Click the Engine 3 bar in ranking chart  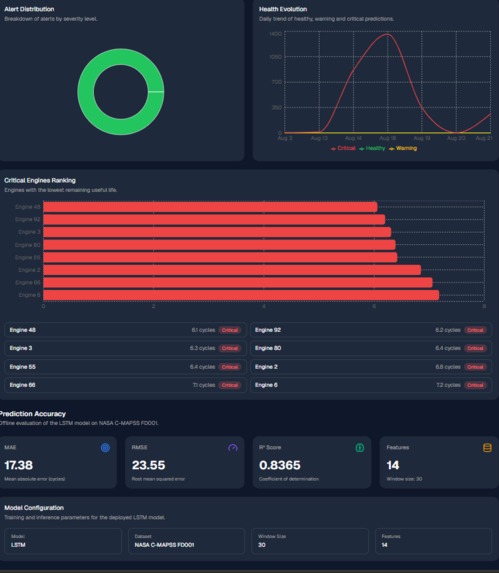(x=217, y=232)
